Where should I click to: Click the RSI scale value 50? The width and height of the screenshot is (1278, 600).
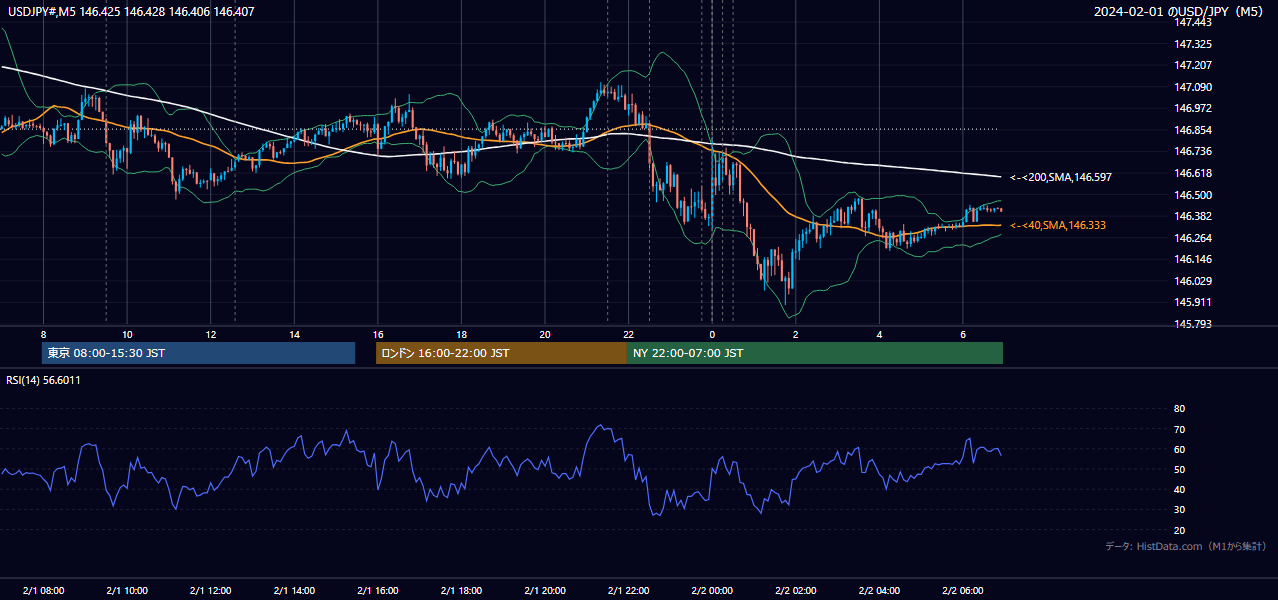(1180, 470)
